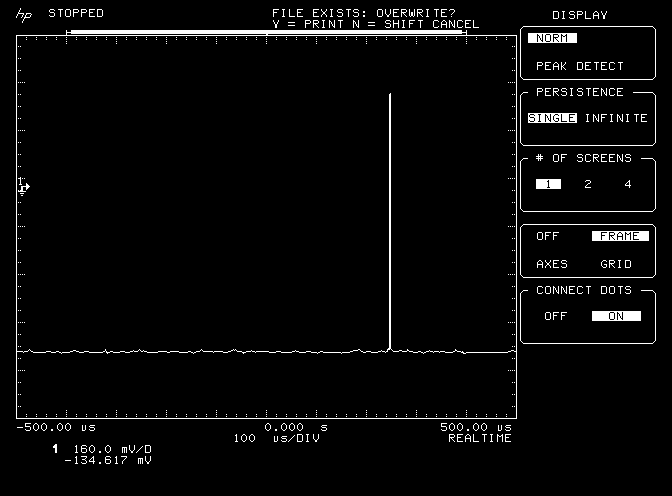Choose 1 for number of screens
Viewport: 672px width, 496px height.
(x=547, y=184)
